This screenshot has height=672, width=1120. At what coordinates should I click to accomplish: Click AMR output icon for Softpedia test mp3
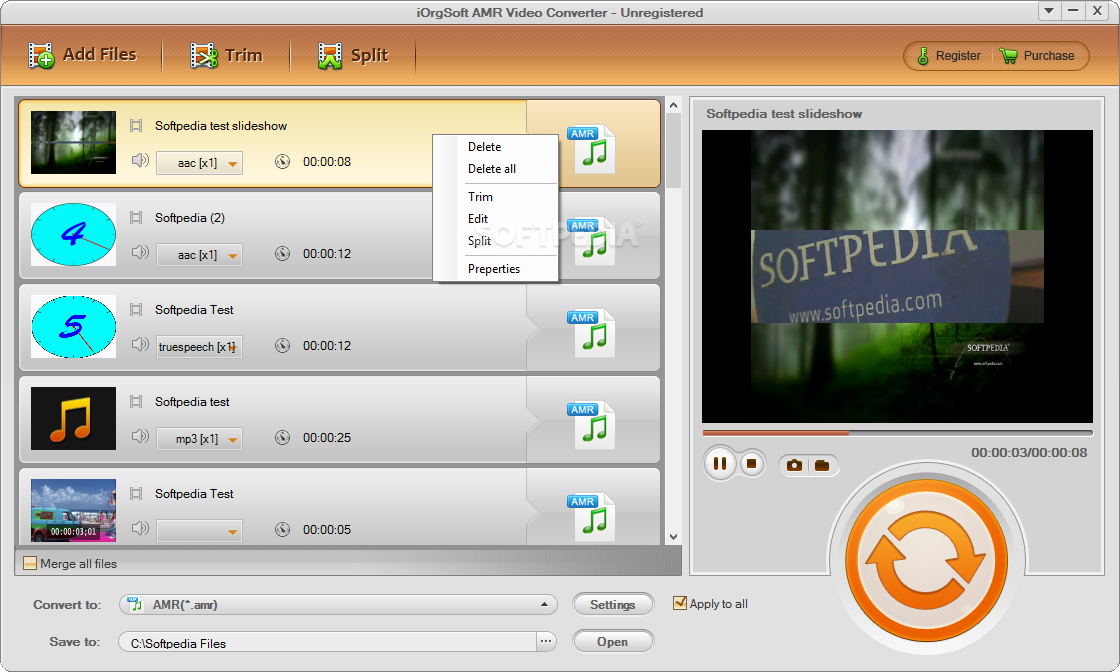(x=591, y=425)
